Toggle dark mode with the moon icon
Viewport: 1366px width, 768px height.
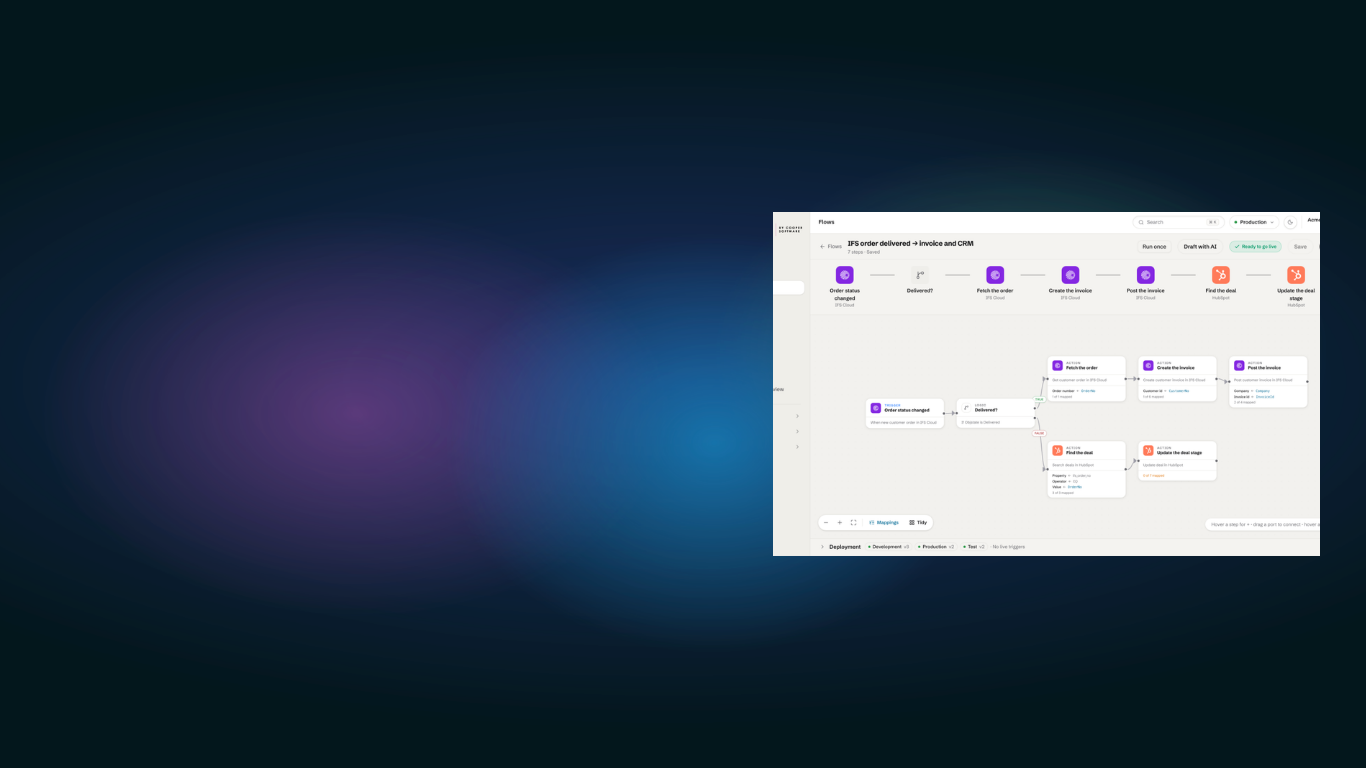(1290, 222)
